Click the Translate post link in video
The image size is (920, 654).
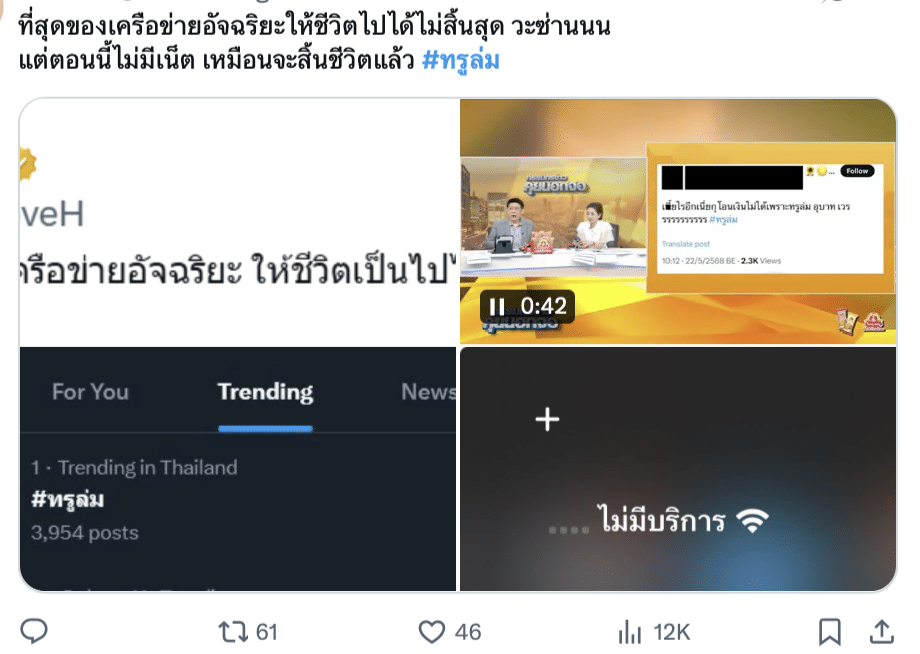click(686, 244)
